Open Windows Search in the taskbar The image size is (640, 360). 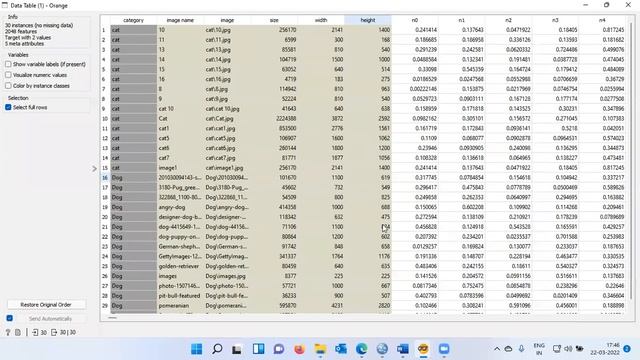click(x=217, y=349)
